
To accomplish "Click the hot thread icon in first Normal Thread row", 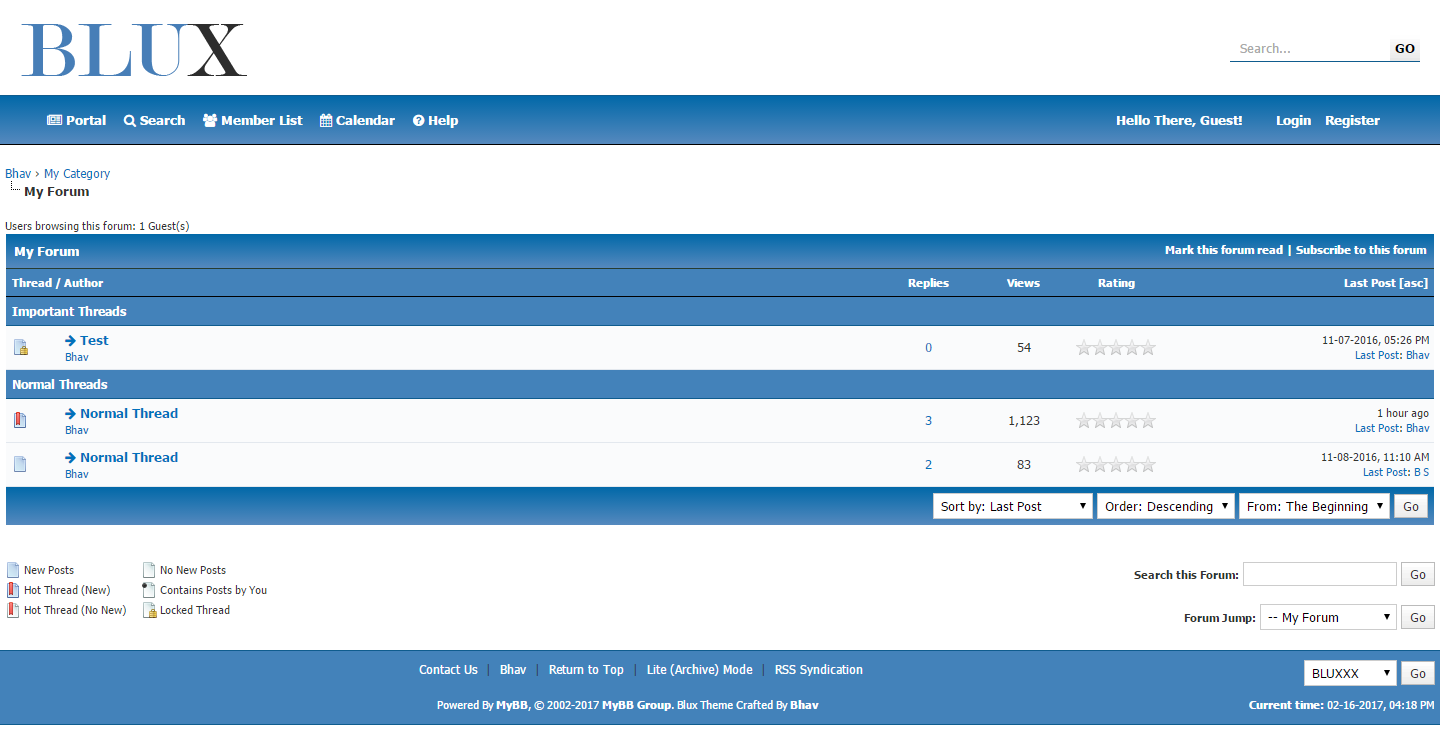I will [x=20, y=421].
